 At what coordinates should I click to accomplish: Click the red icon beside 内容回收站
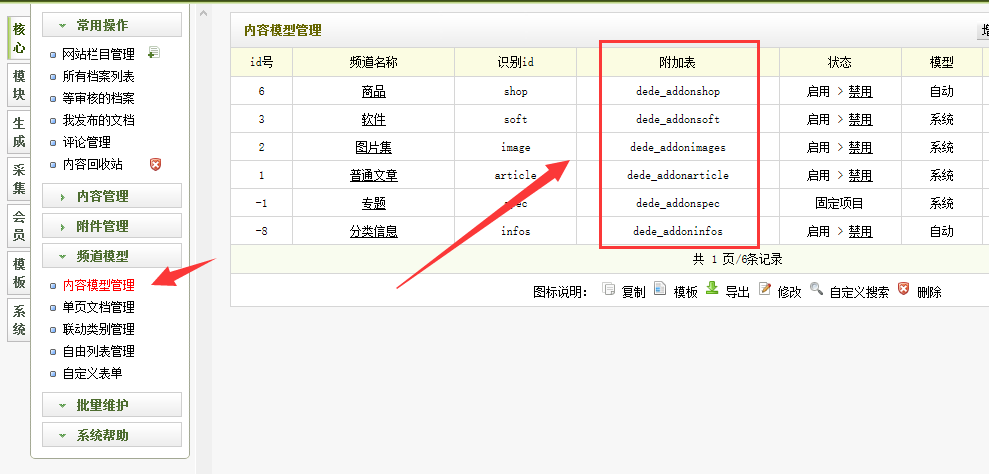154,164
